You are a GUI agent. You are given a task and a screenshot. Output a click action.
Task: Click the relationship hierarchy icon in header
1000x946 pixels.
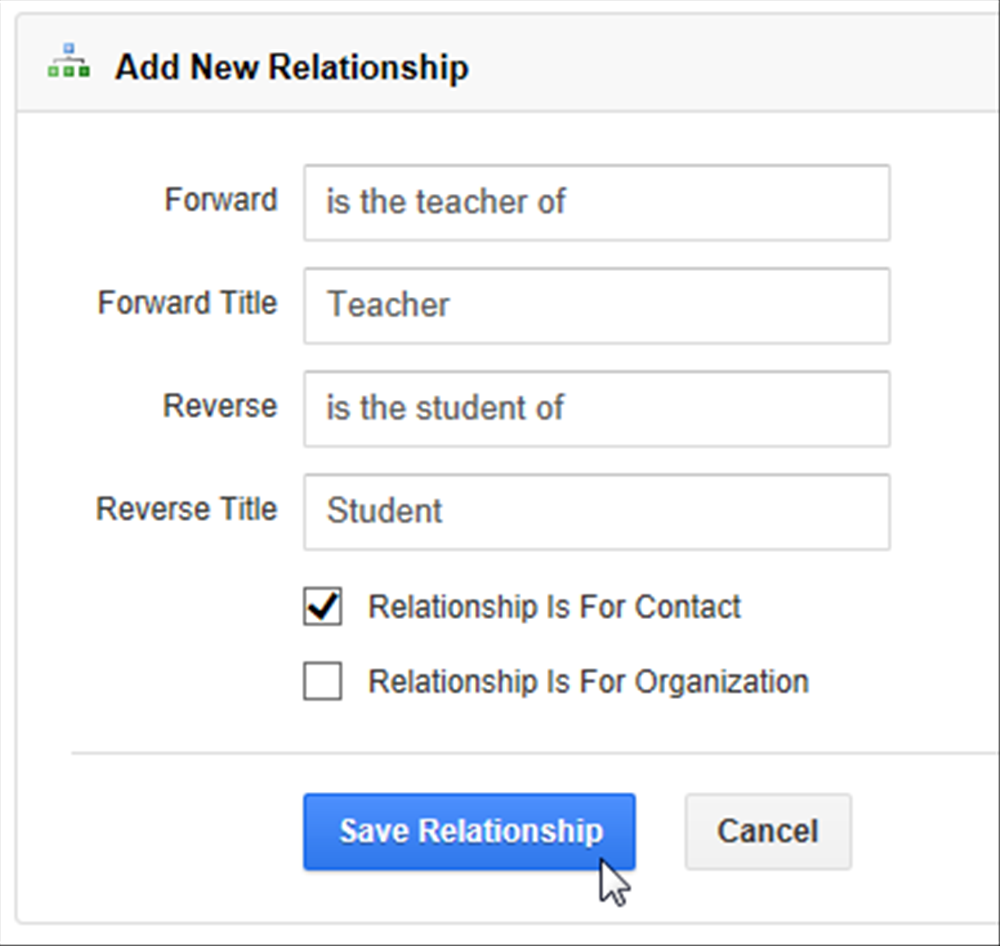click(69, 61)
